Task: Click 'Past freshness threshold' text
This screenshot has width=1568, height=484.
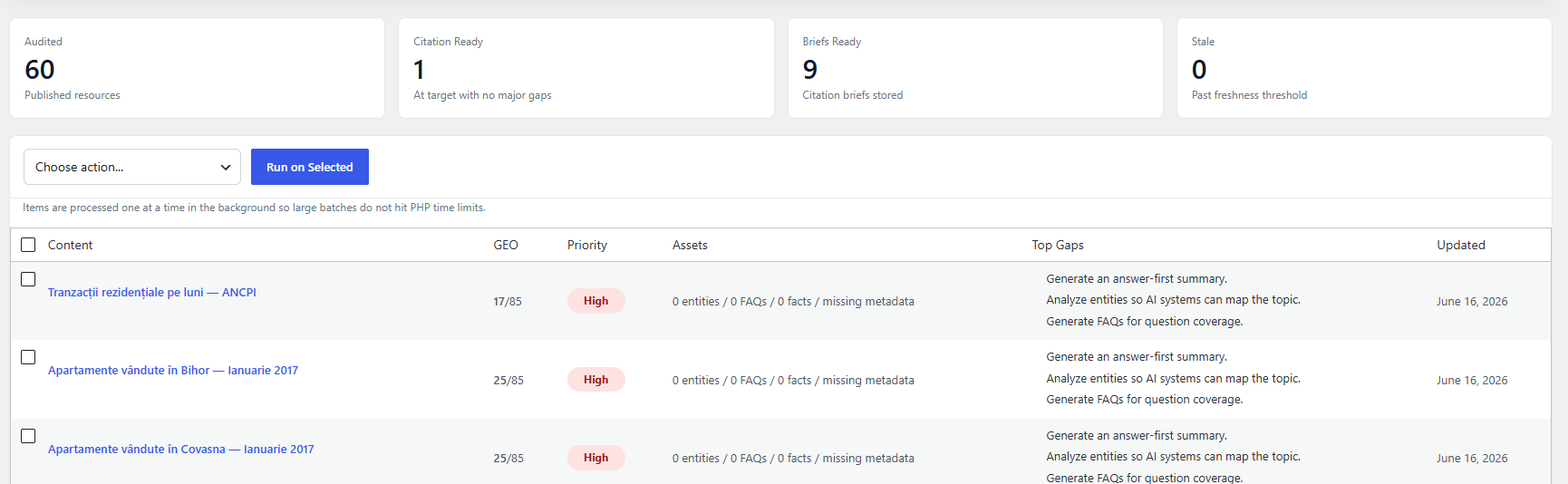Action: point(1249,95)
